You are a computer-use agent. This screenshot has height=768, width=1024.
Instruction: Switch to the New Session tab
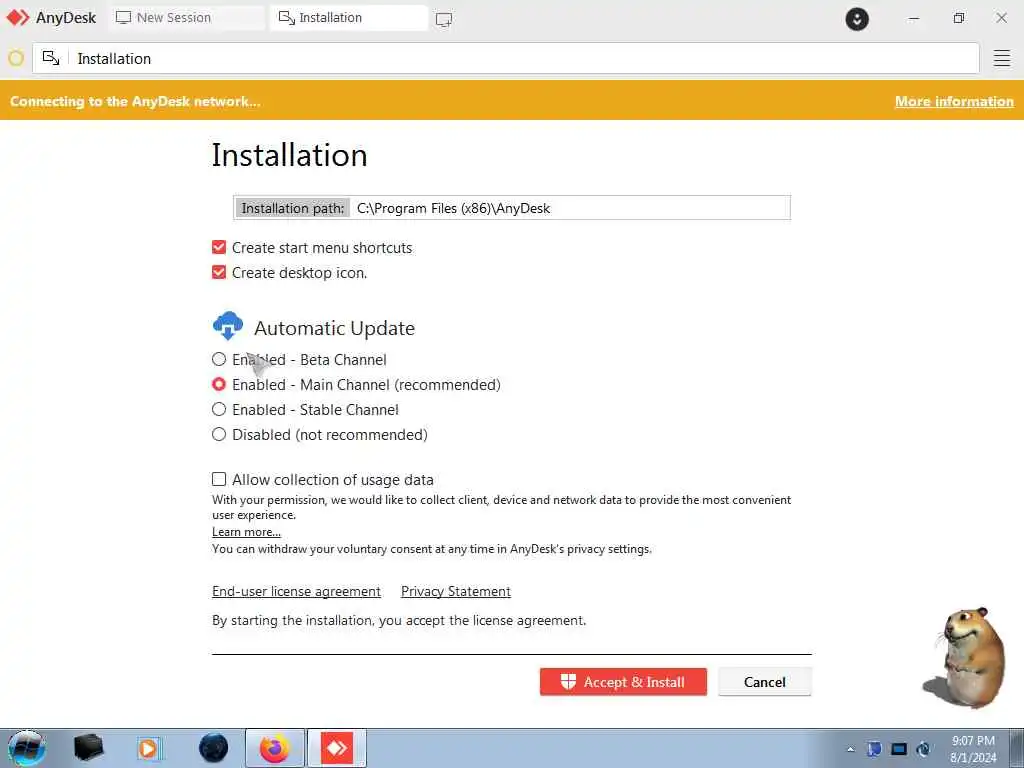[x=187, y=18]
